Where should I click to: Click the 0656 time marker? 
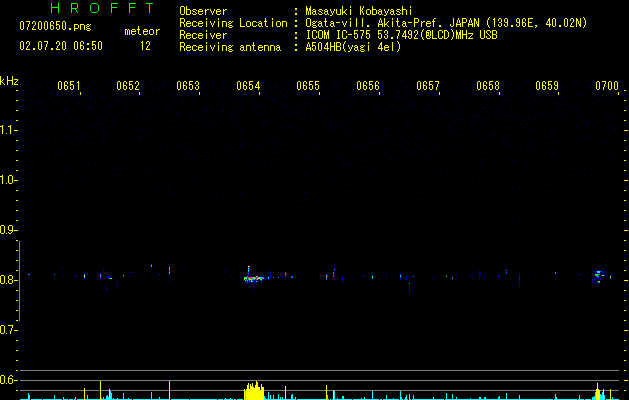(x=368, y=86)
